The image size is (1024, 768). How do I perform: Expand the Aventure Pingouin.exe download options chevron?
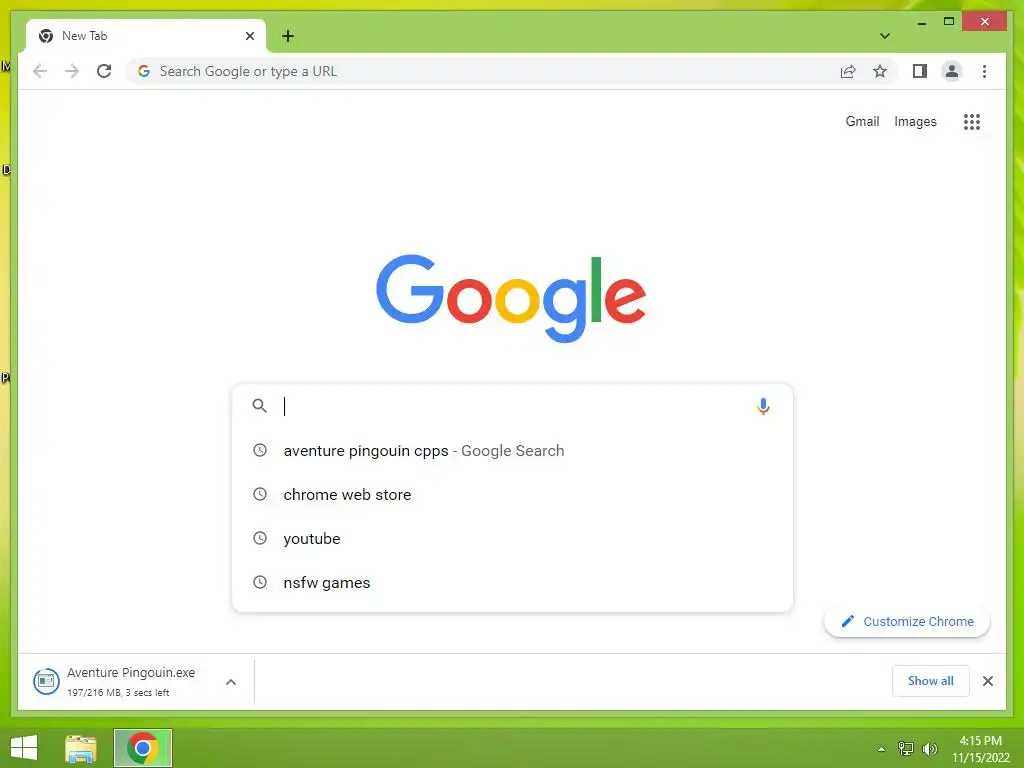231,682
